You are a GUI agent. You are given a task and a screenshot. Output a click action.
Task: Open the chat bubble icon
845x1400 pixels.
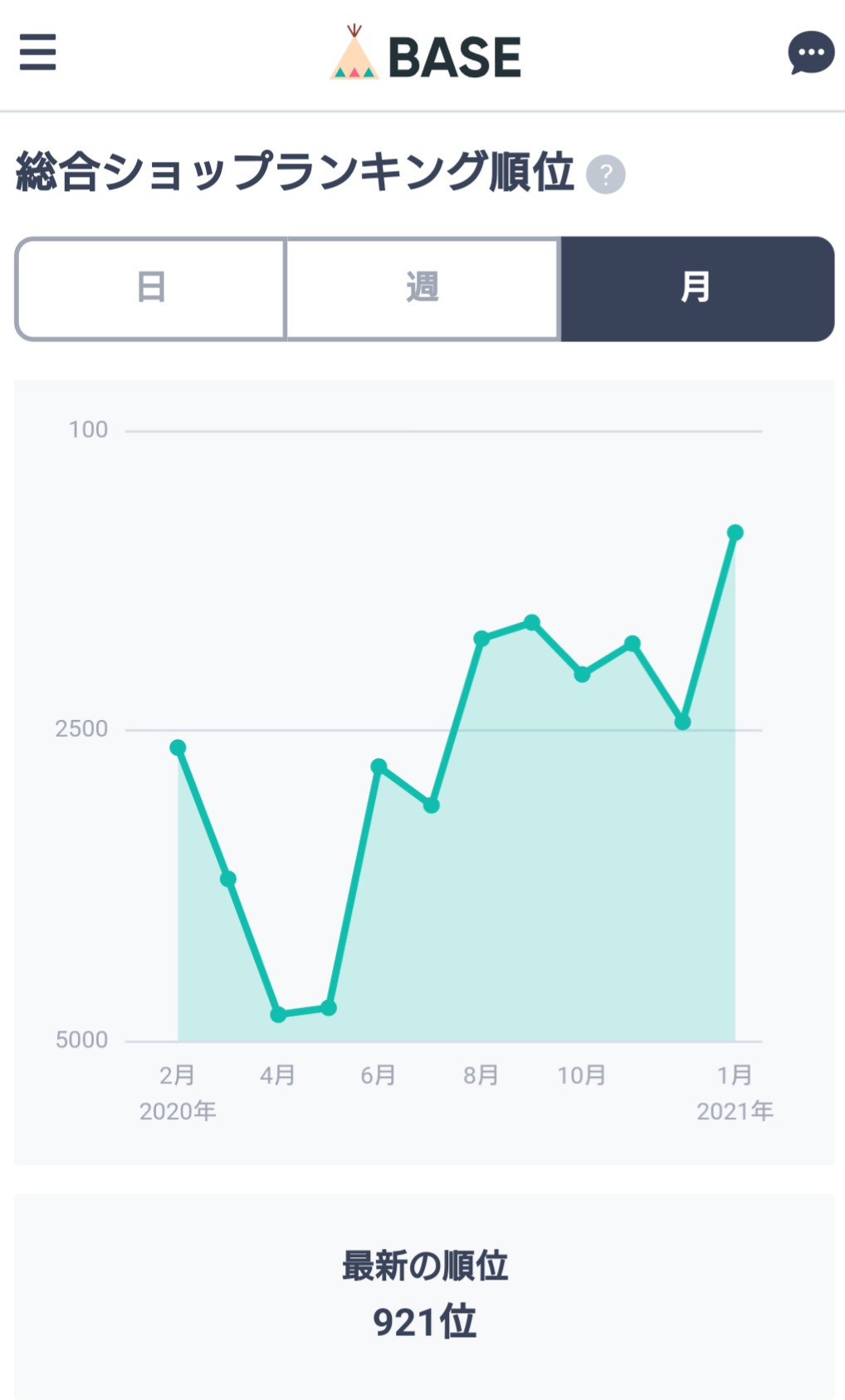(x=811, y=52)
